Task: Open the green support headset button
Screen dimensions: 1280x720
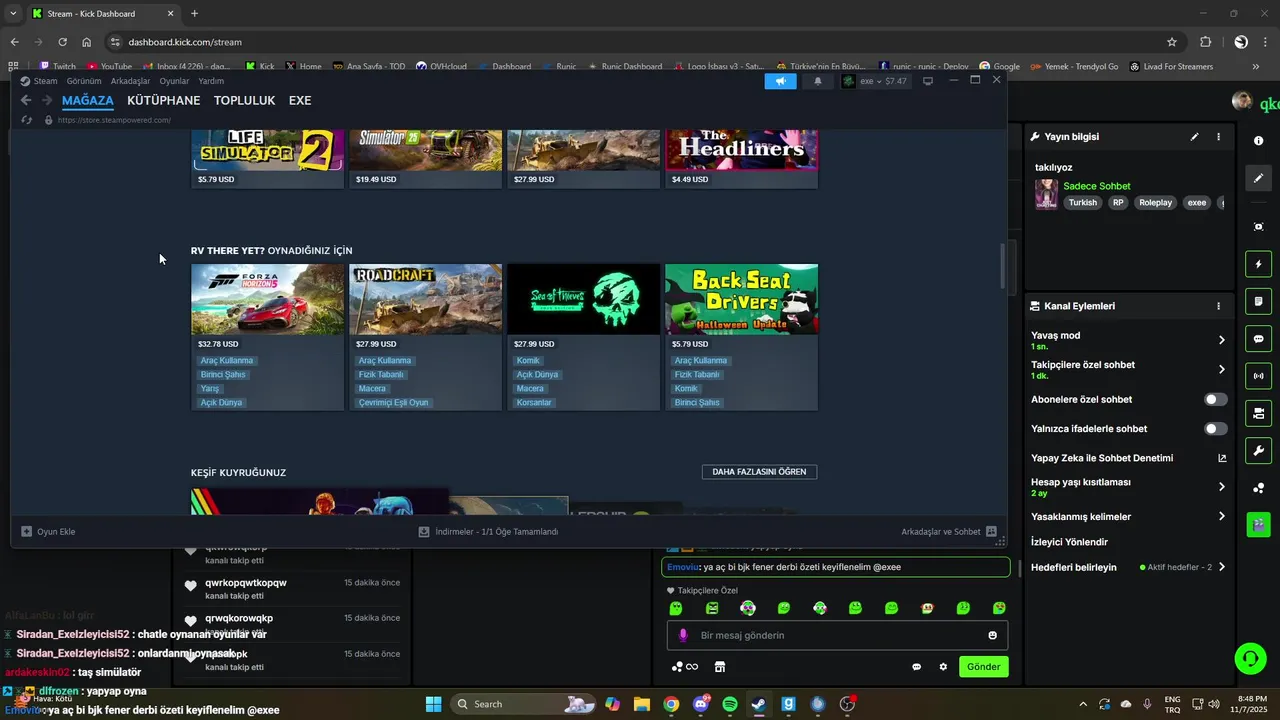Action: point(1250,658)
